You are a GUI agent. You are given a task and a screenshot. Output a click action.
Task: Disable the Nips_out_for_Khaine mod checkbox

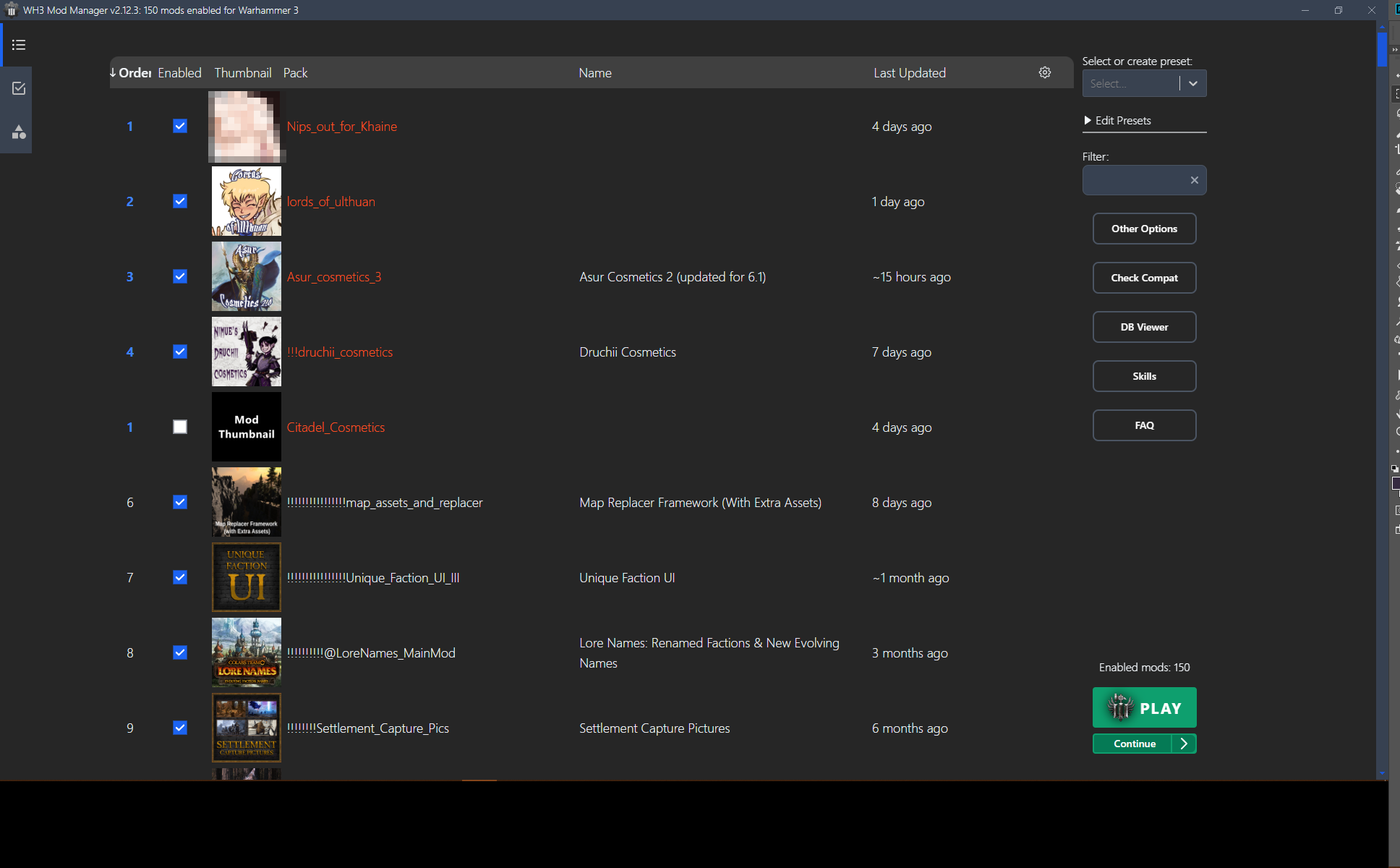coord(180,126)
